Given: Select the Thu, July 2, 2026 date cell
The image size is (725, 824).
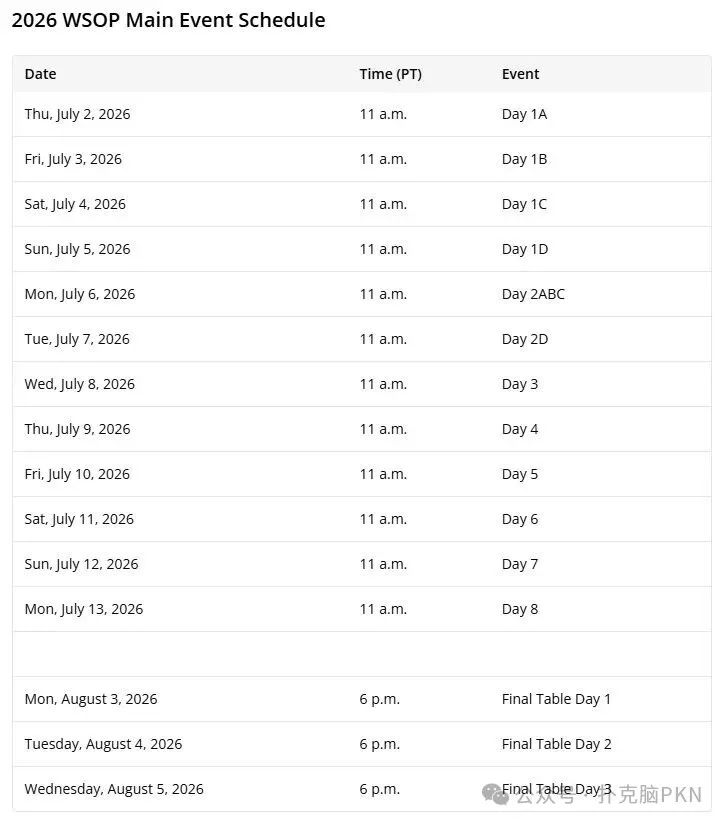Looking at the screenshot, I should [x=77, y=114].
